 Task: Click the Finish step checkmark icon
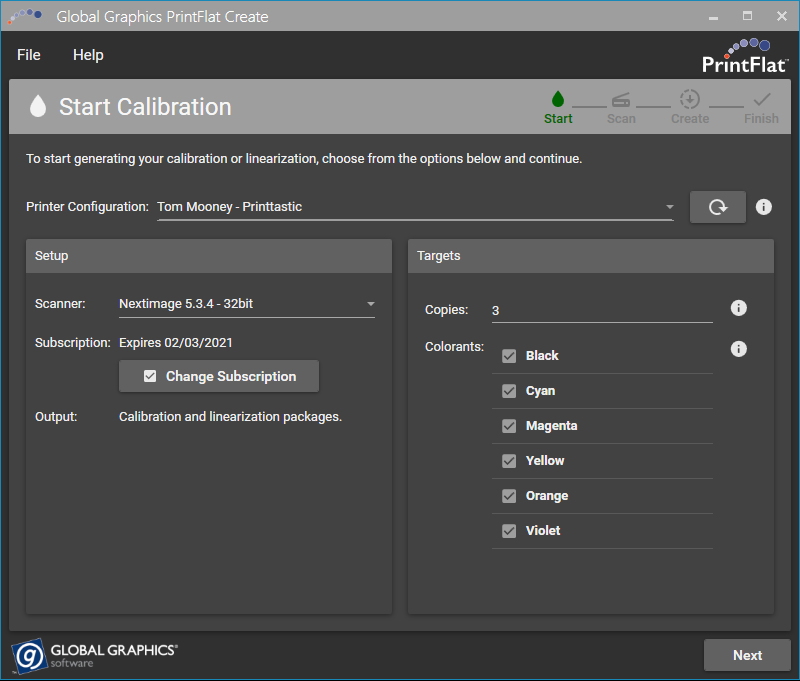[x=761, y=101]
